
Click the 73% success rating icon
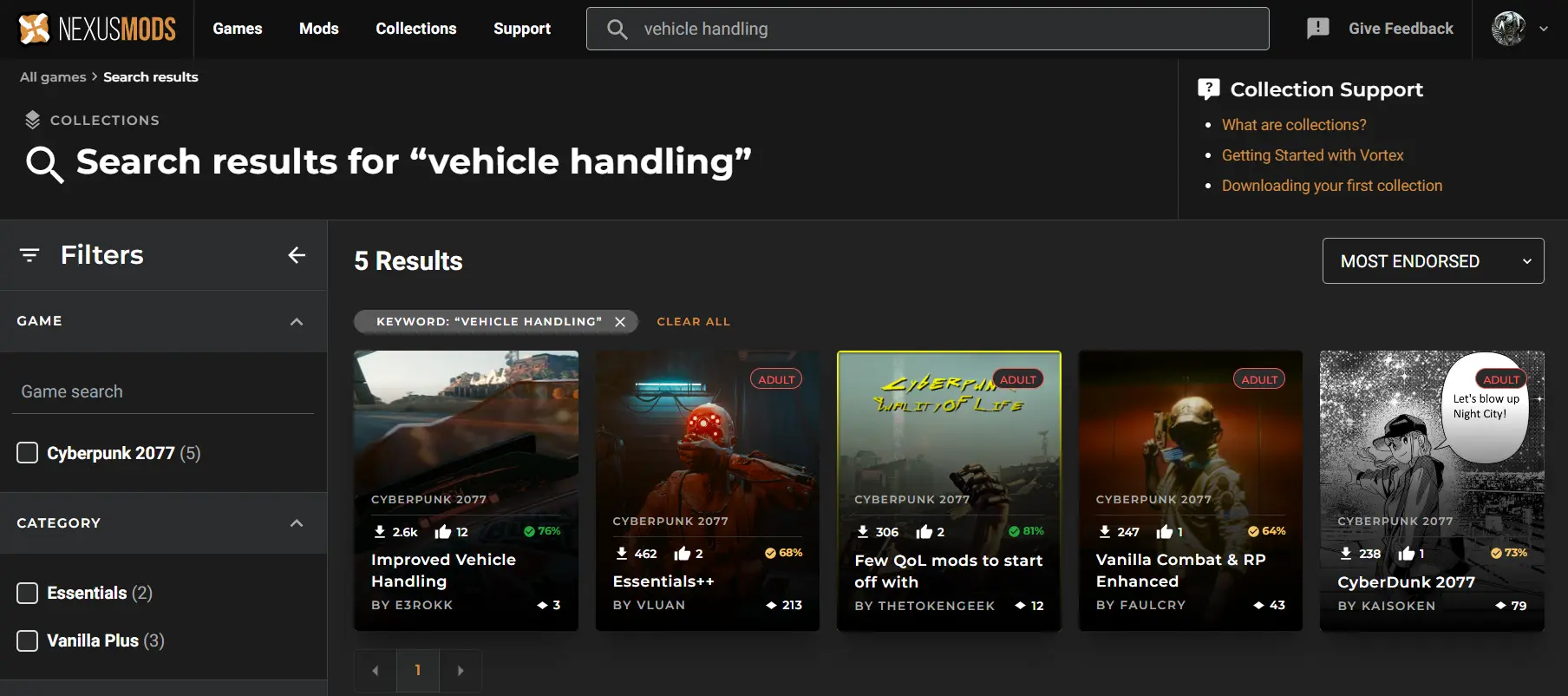pos(1496,553)
